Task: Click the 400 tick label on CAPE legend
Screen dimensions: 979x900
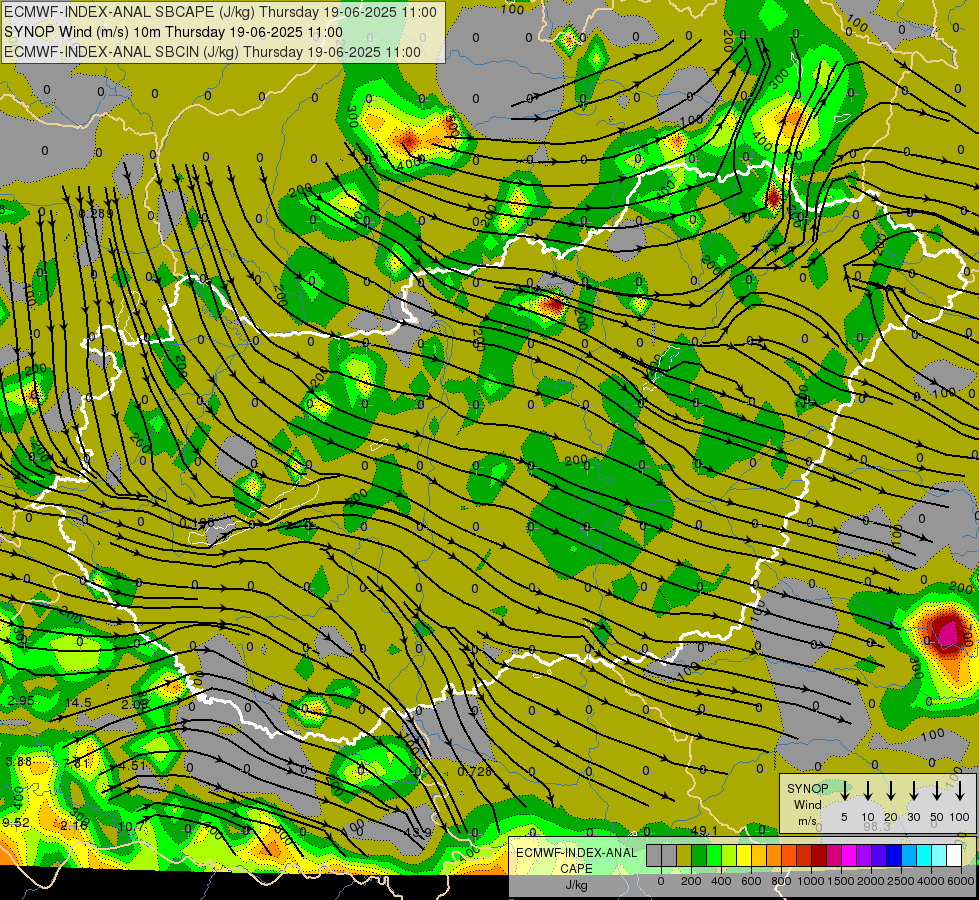Action: click(721, 881)
